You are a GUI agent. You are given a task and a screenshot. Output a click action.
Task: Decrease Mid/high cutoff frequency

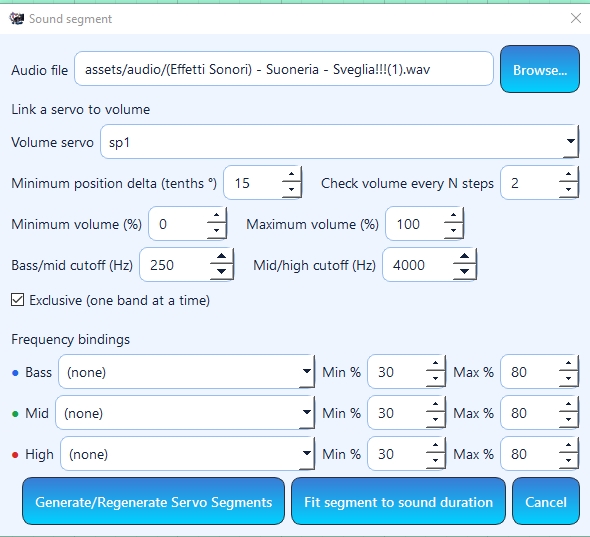(x=464, y=272)
